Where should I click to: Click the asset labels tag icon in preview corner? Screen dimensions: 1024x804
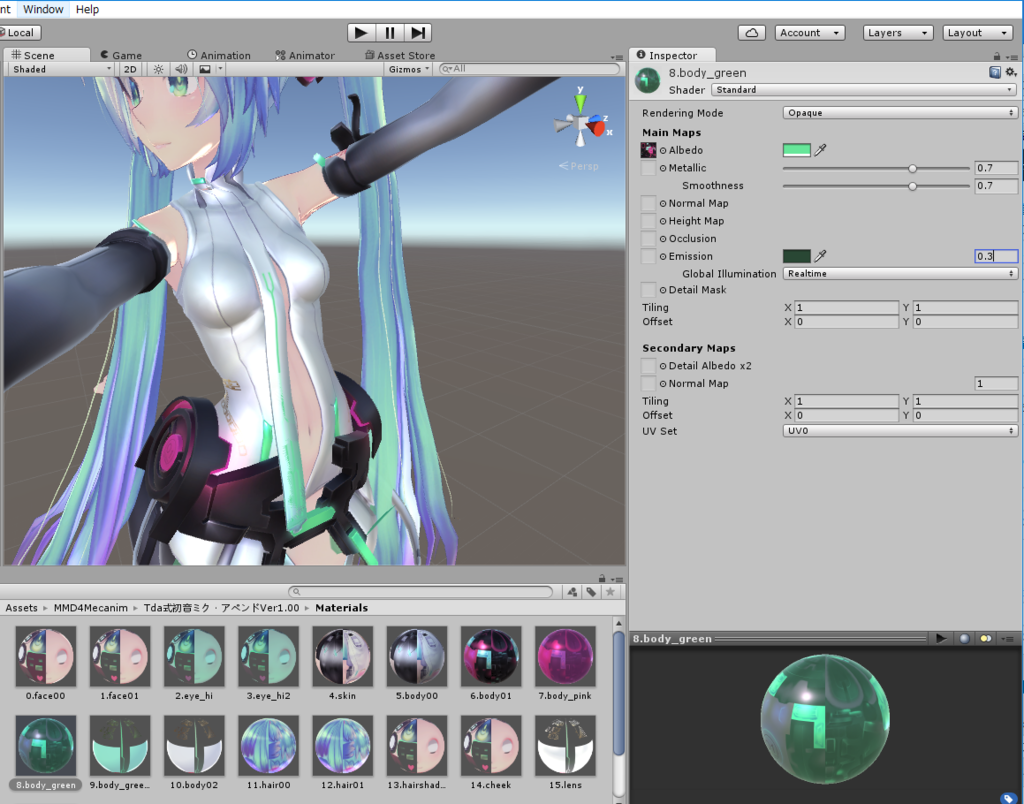pos(1009,798)
